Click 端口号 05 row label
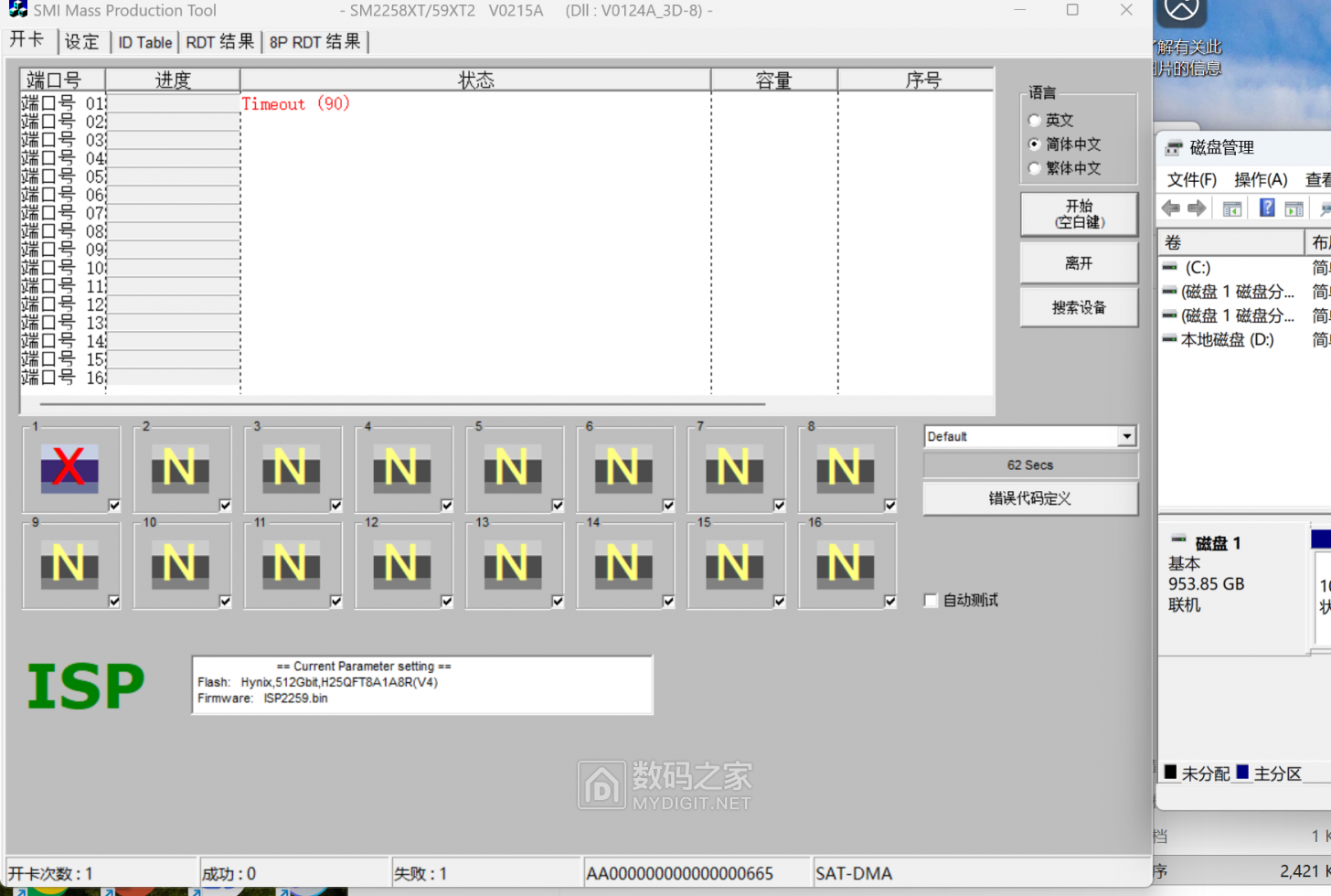1331x896 pixels. (x=63, y=176)
